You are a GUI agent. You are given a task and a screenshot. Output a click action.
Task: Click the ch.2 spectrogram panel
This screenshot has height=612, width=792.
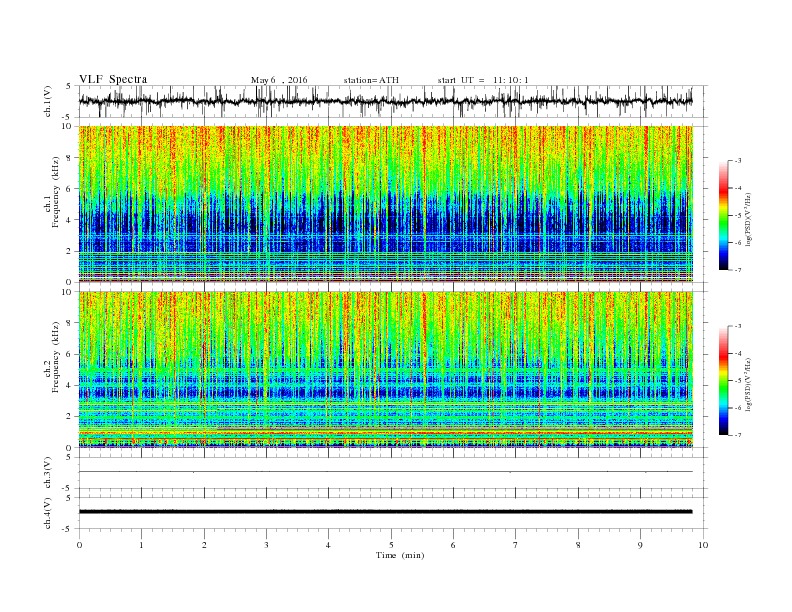pos(386,370)
